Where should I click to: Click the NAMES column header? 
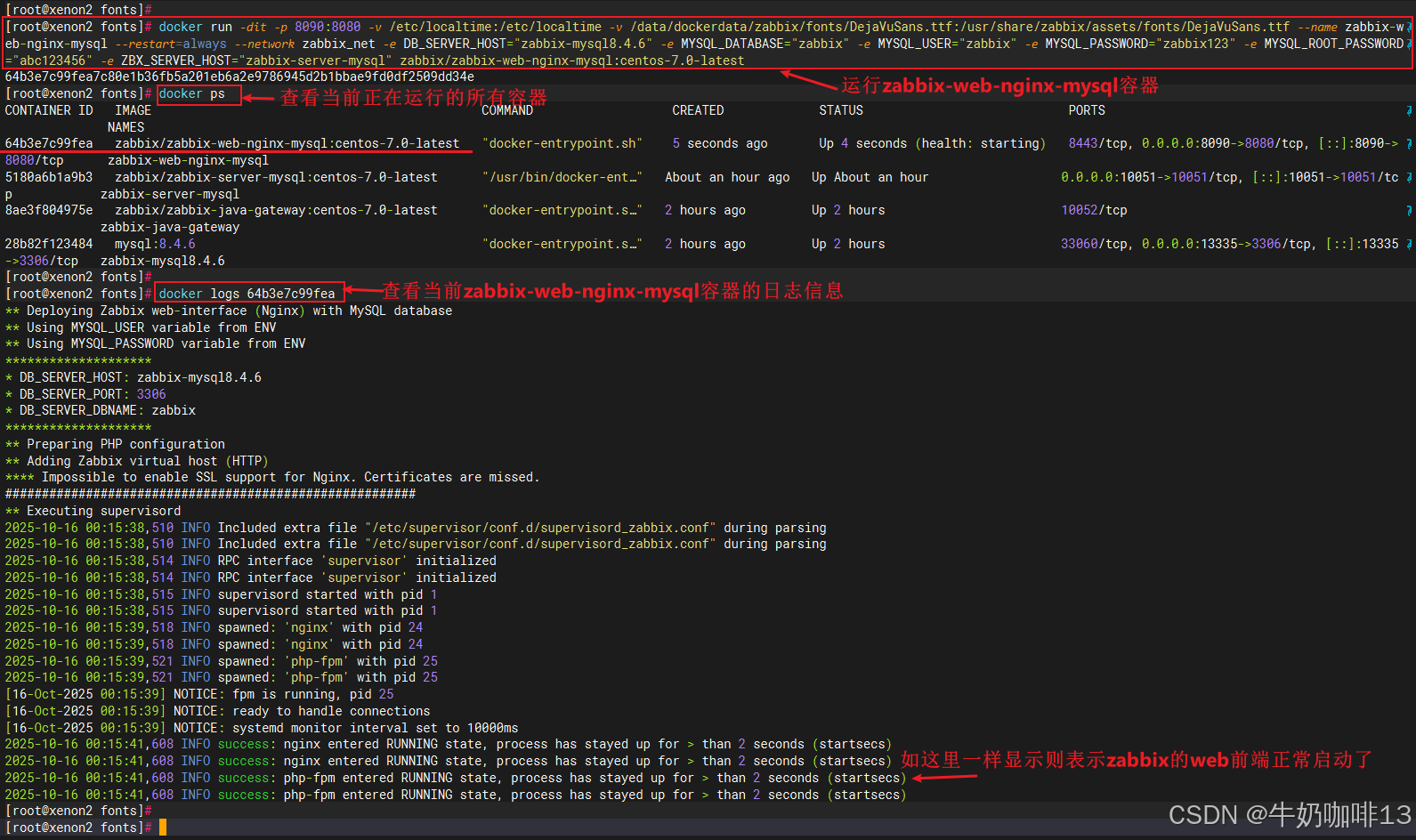(126, 127)
